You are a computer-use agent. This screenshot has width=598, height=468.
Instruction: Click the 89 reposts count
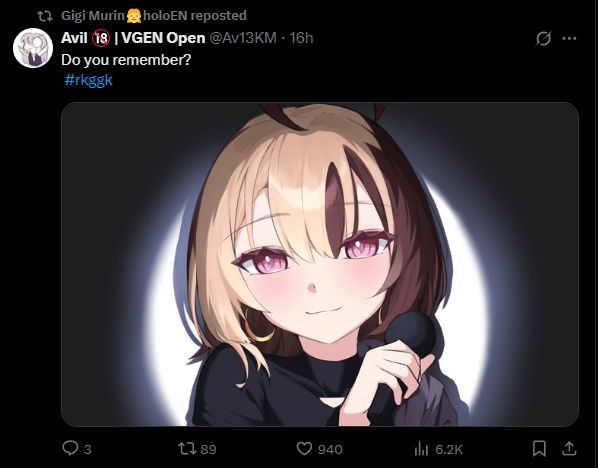208,449
